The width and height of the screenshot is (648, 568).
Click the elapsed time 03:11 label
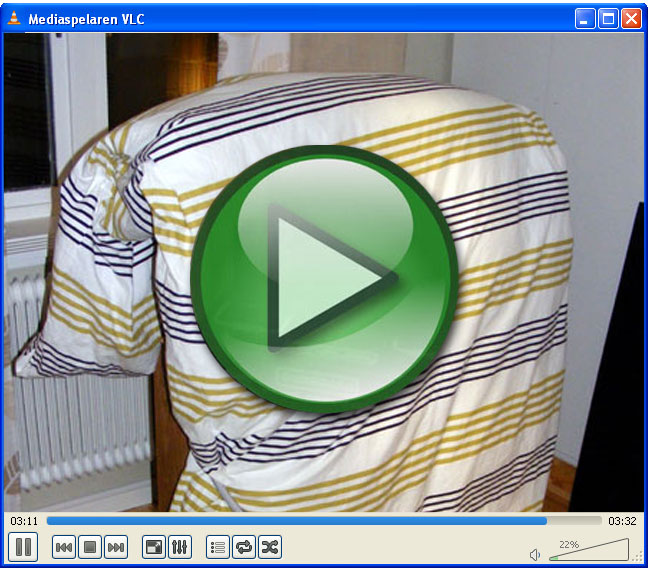tap(24, 521)
